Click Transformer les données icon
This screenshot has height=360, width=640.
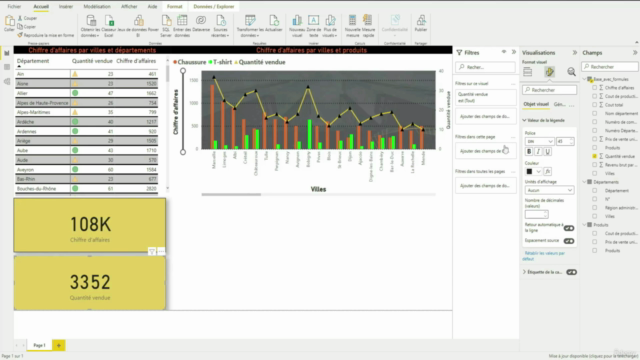click(250, 20)
